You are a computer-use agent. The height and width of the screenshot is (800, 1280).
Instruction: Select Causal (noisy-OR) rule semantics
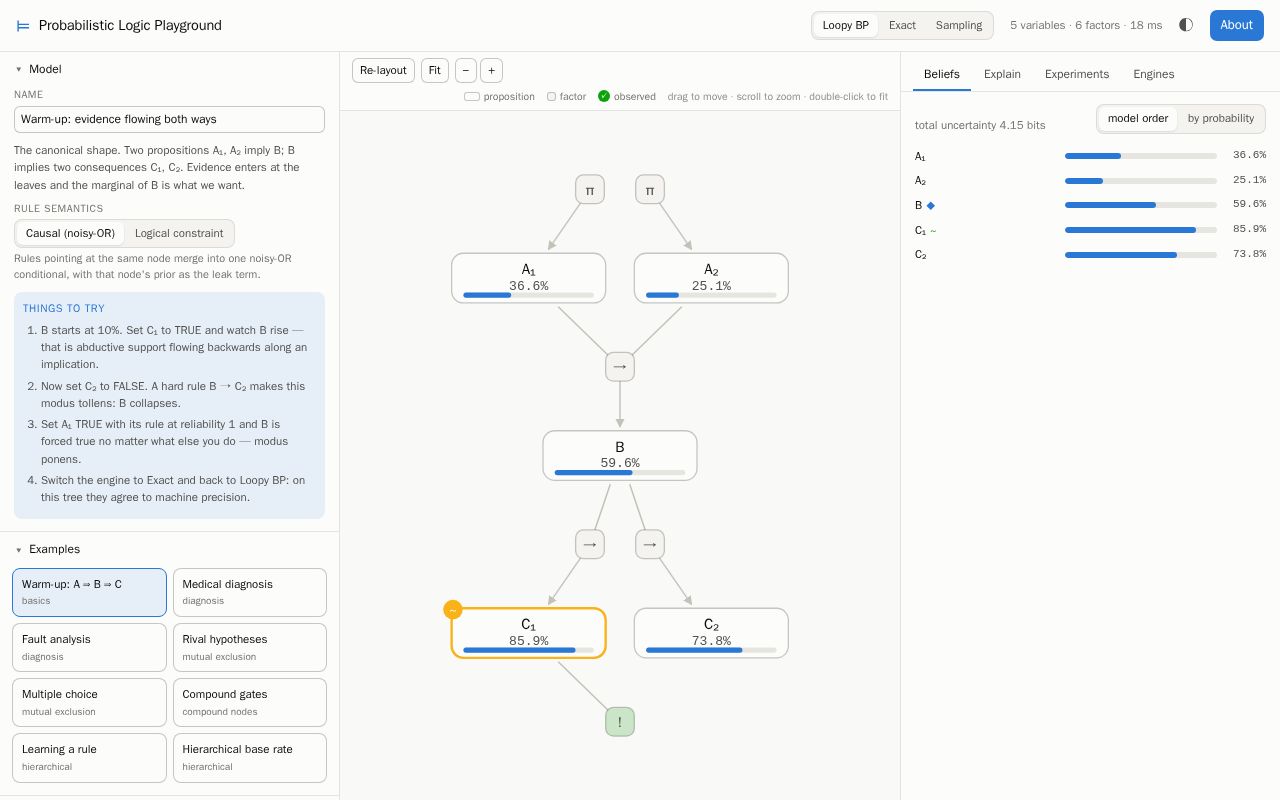pyautogui.click(x=70, y=233)
